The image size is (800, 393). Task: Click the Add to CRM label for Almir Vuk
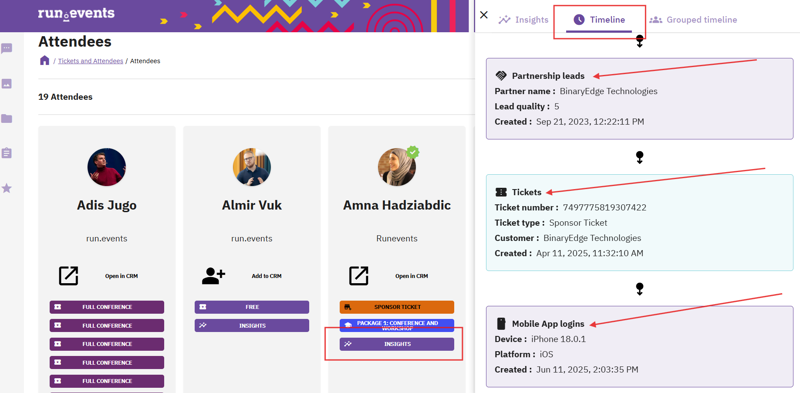click(x=267, y=276)
